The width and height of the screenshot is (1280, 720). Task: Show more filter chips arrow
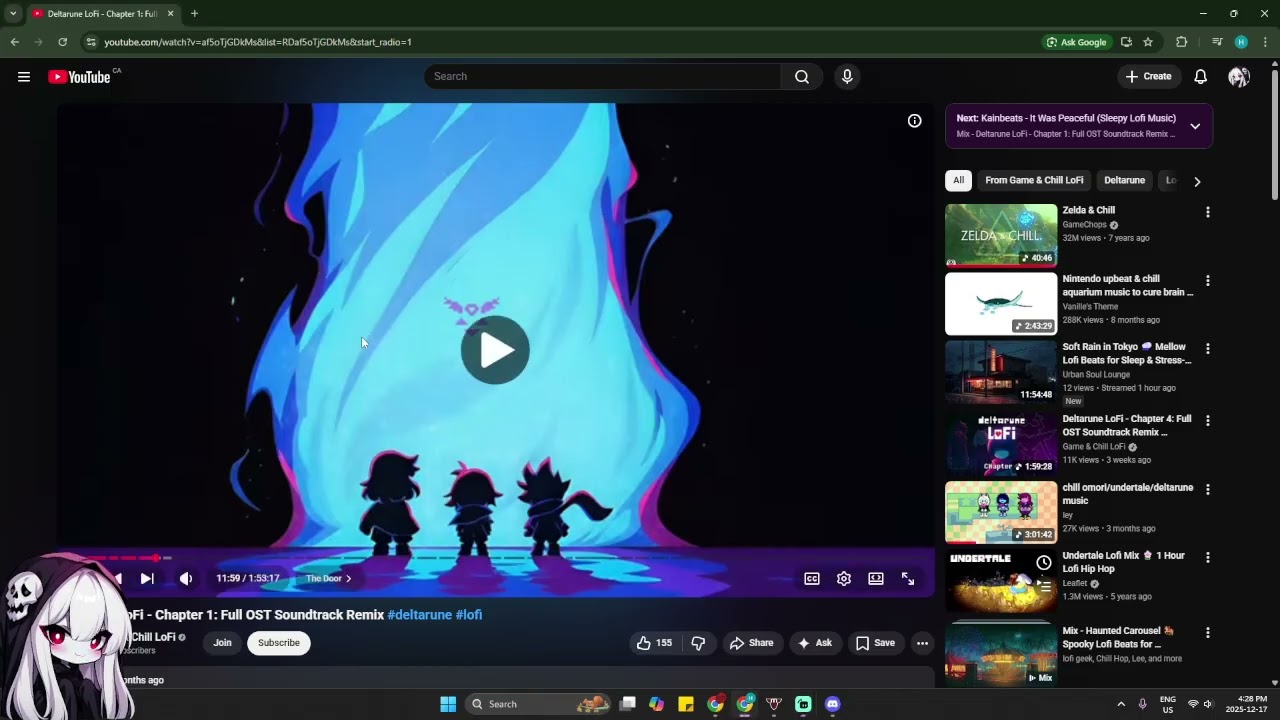pos(1197,182)
